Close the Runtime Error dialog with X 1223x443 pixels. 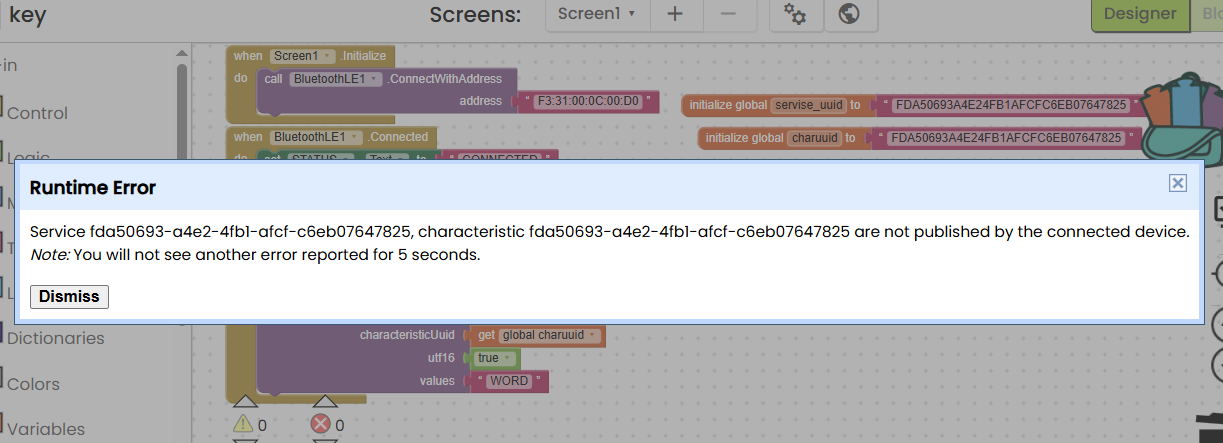[x=1178, y=182]
